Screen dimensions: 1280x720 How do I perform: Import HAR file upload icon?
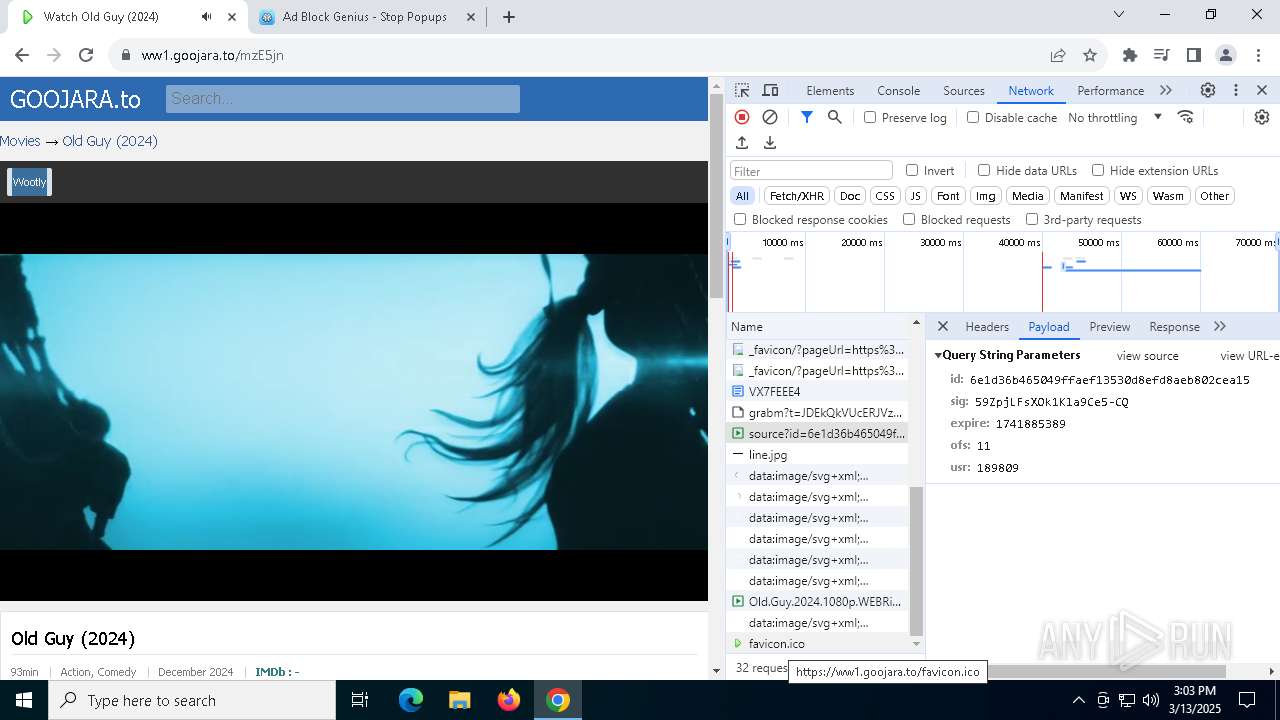tap(742, 143)
